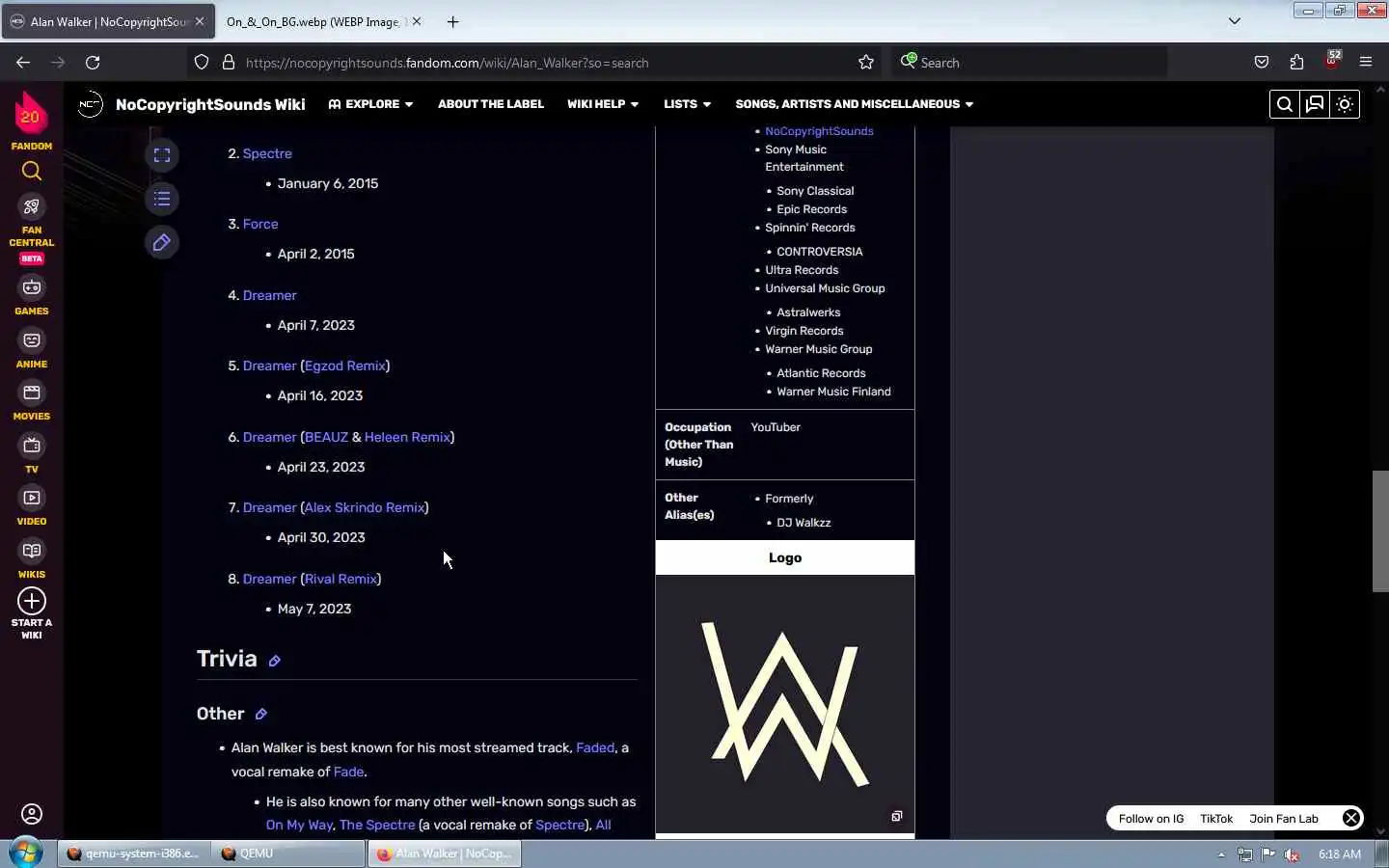This screenshot has height=868, width=1389.
Task: Switch to qemu-system-i386 taskbar item
Action: coord(135,854)
